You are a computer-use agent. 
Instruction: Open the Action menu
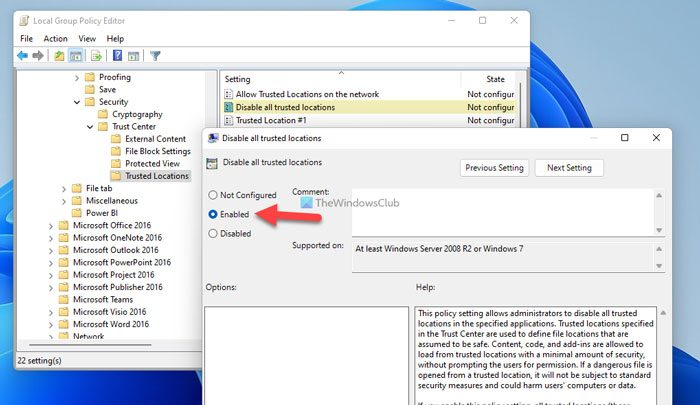point(55,39)
